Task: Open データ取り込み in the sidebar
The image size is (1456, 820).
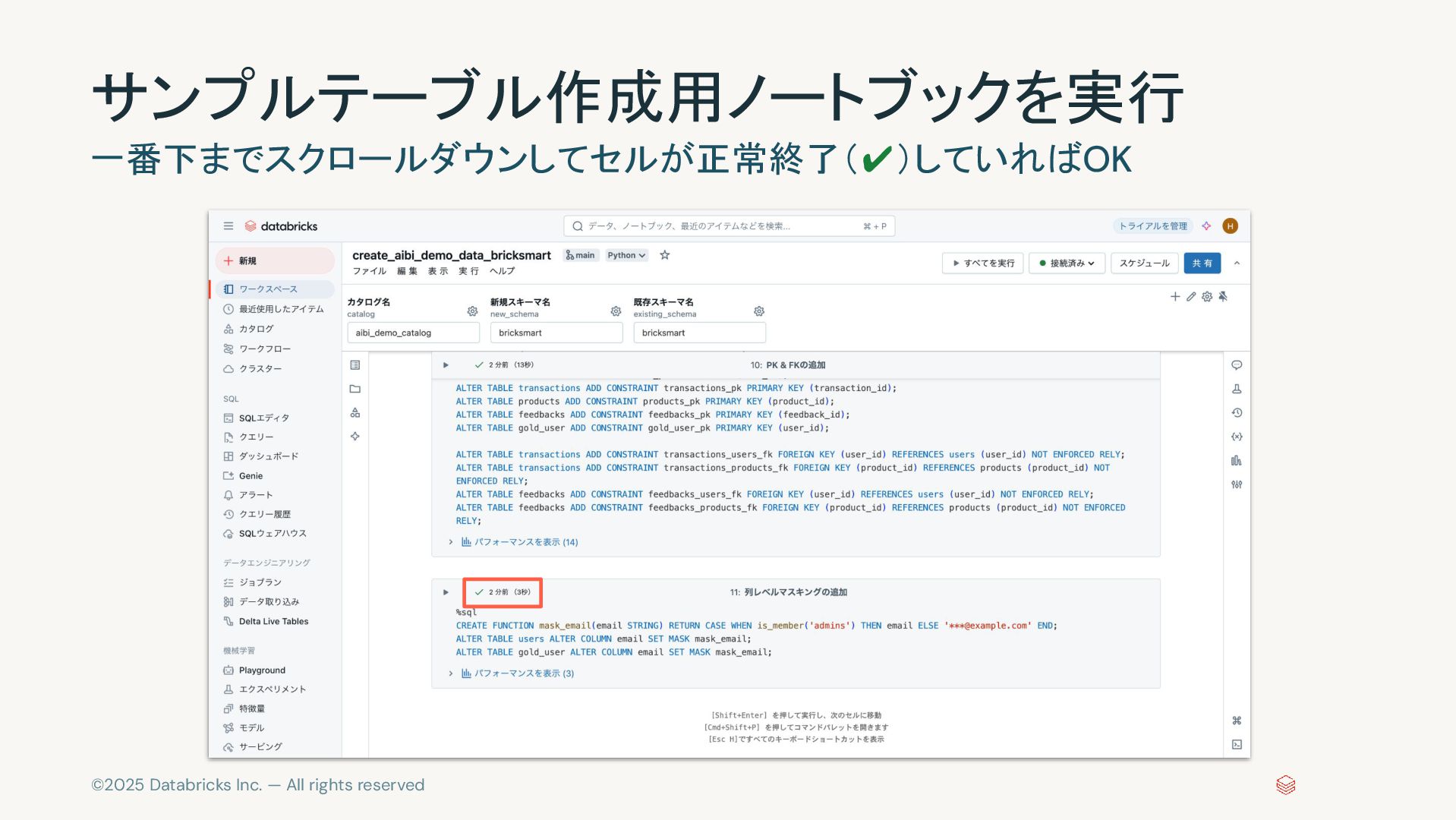Action: (x=275, y=602)
